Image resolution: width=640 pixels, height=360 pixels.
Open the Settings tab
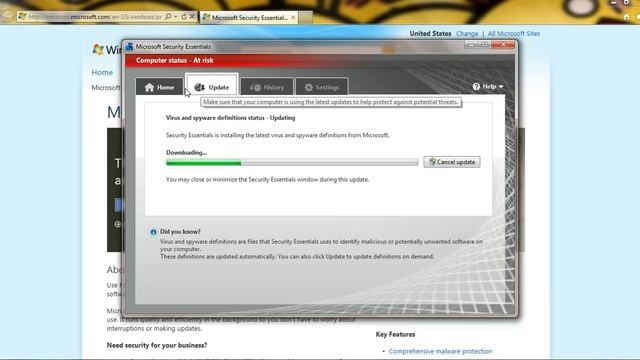(322, 87)
